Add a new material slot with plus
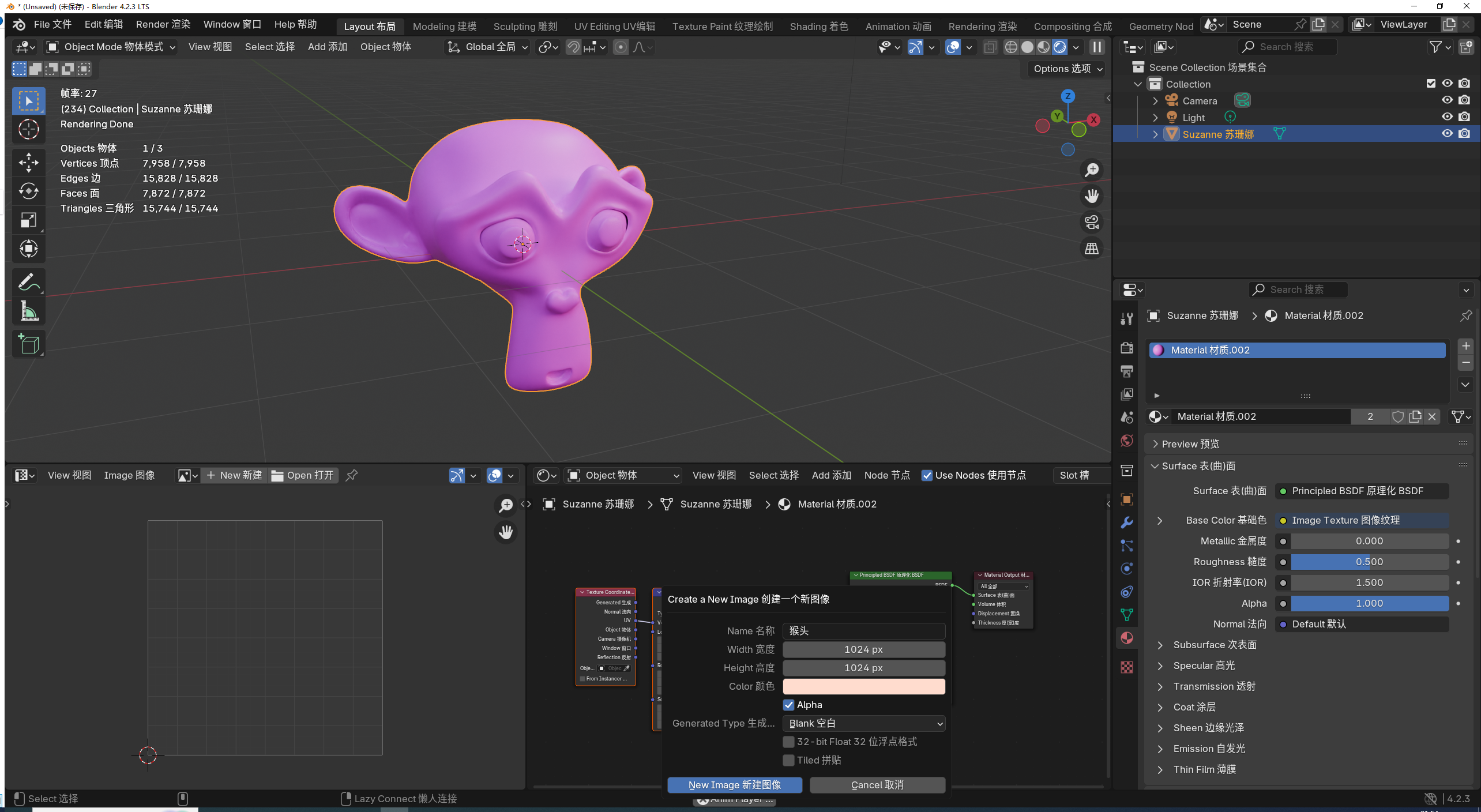 1465,346
